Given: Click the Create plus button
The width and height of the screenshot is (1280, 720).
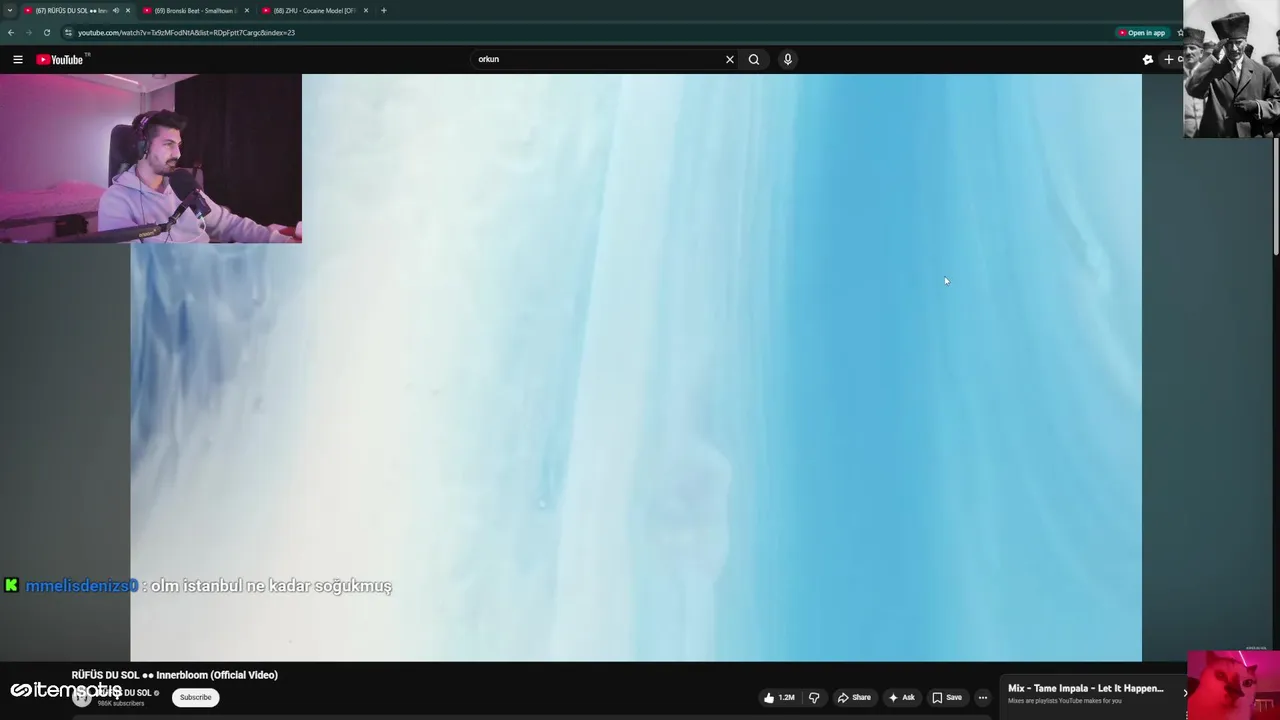Looking at the screenshot, I should click(1170, 59).
